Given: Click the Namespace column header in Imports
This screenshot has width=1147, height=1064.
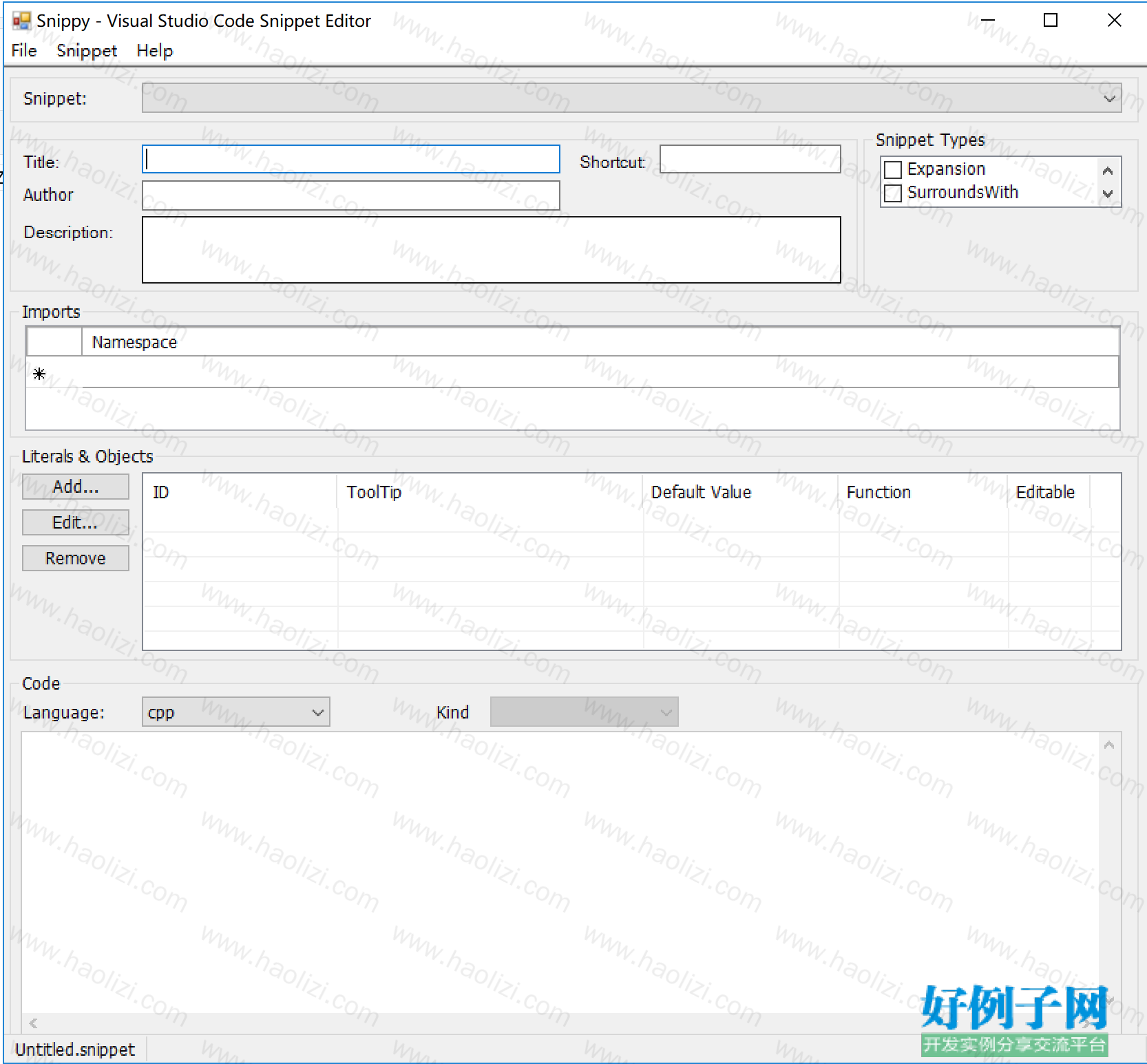Looking at the screenshot, I should pyautogui.click(x=600, y=342).
